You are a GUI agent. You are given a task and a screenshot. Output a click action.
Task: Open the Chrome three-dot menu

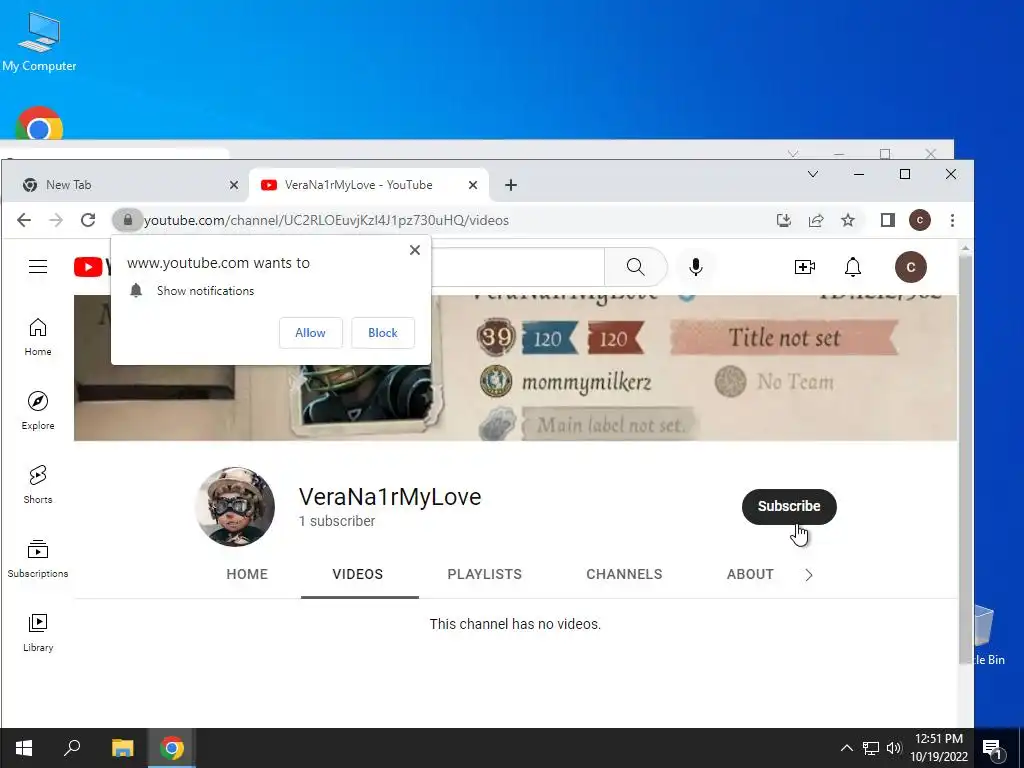952,220
